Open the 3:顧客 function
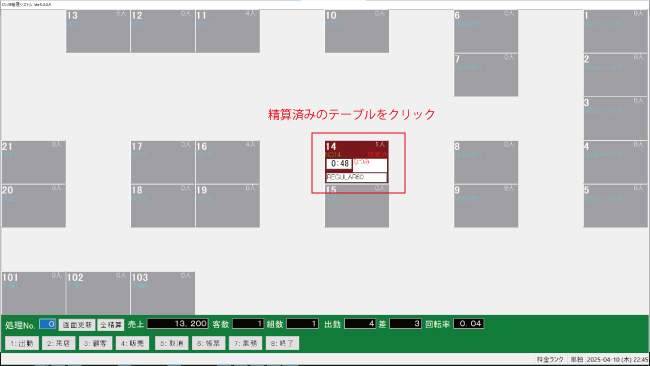This screenshot has height=366, width=650. pyautogui.click(x=95, y=343)
